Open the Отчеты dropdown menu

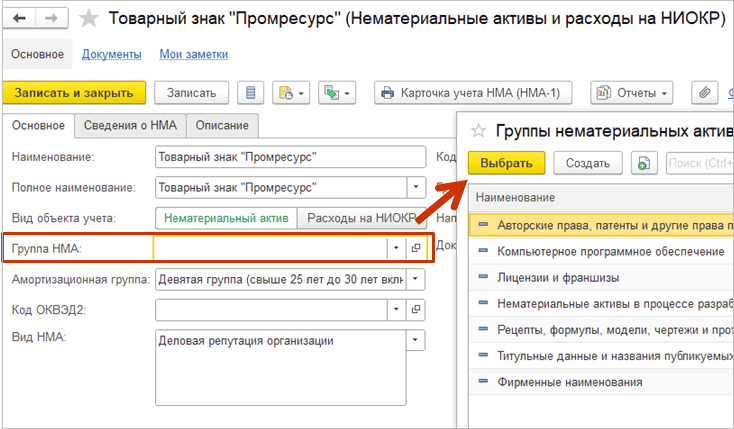(631, 93)
